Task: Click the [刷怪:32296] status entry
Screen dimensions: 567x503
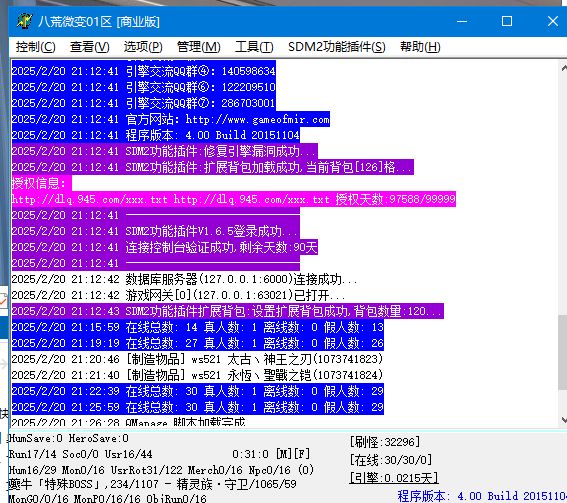Action: (385, 442)
